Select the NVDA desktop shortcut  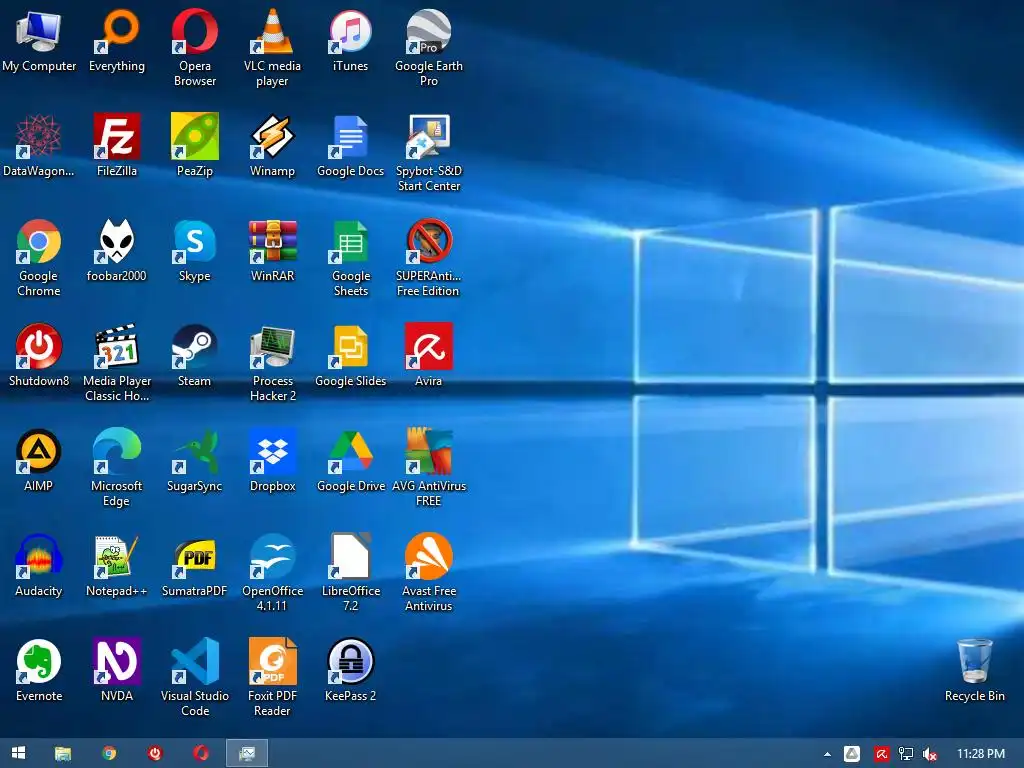coord(116,670)
